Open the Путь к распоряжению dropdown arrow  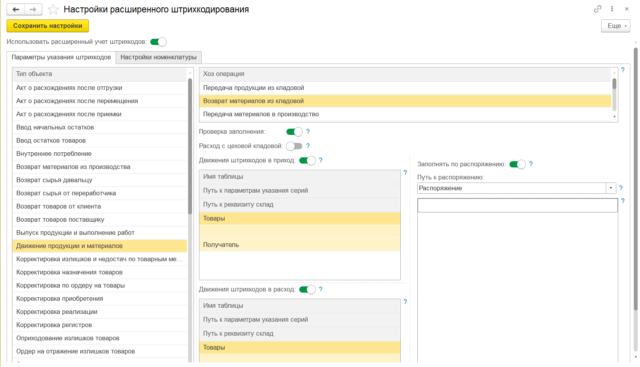(x=611, y=188)
